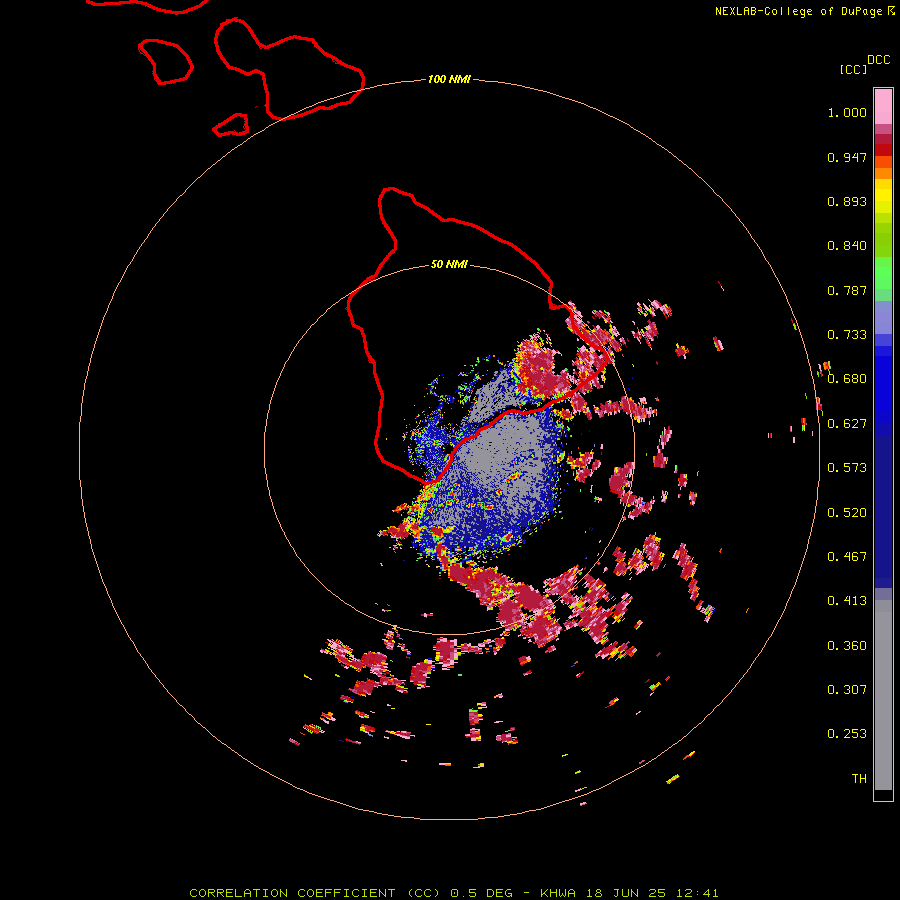The width and height of the screenshot is (900, 900).
Task: Click the NEXLAB-College of DuPage credit text
Action: pos(798,11)
